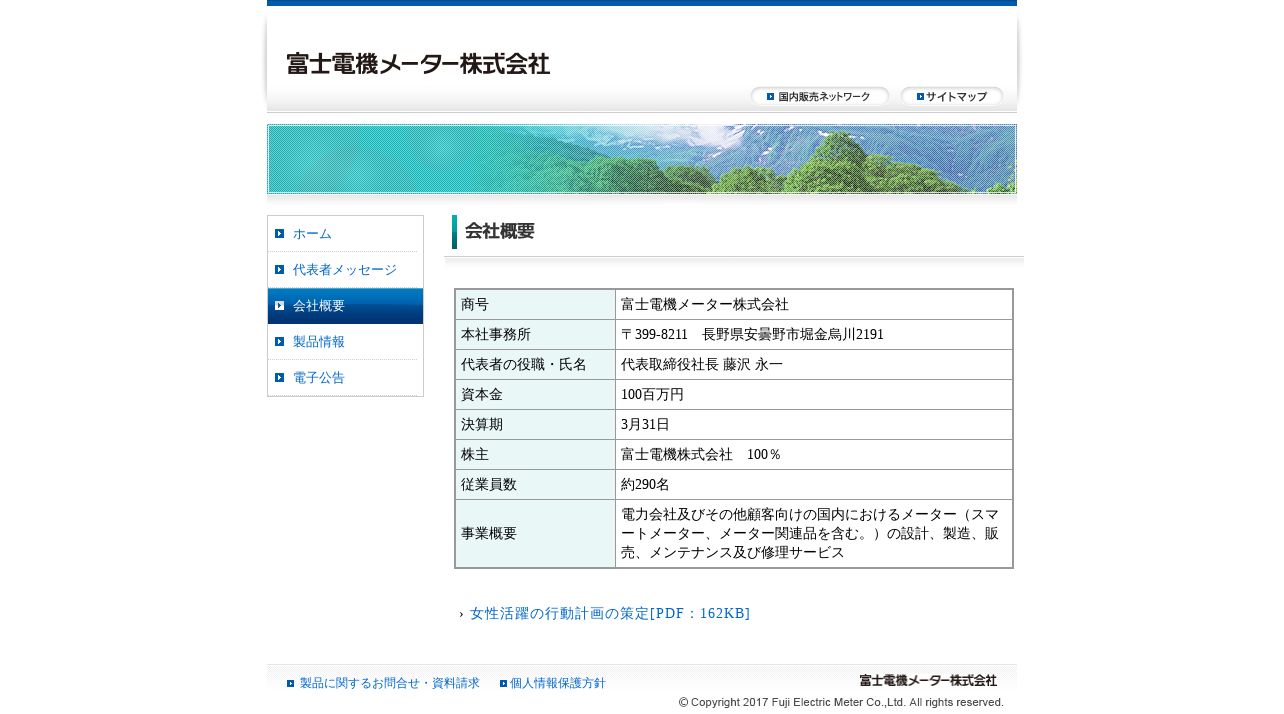Open 個人情報保護方針 footer link

tap(558, 683)
